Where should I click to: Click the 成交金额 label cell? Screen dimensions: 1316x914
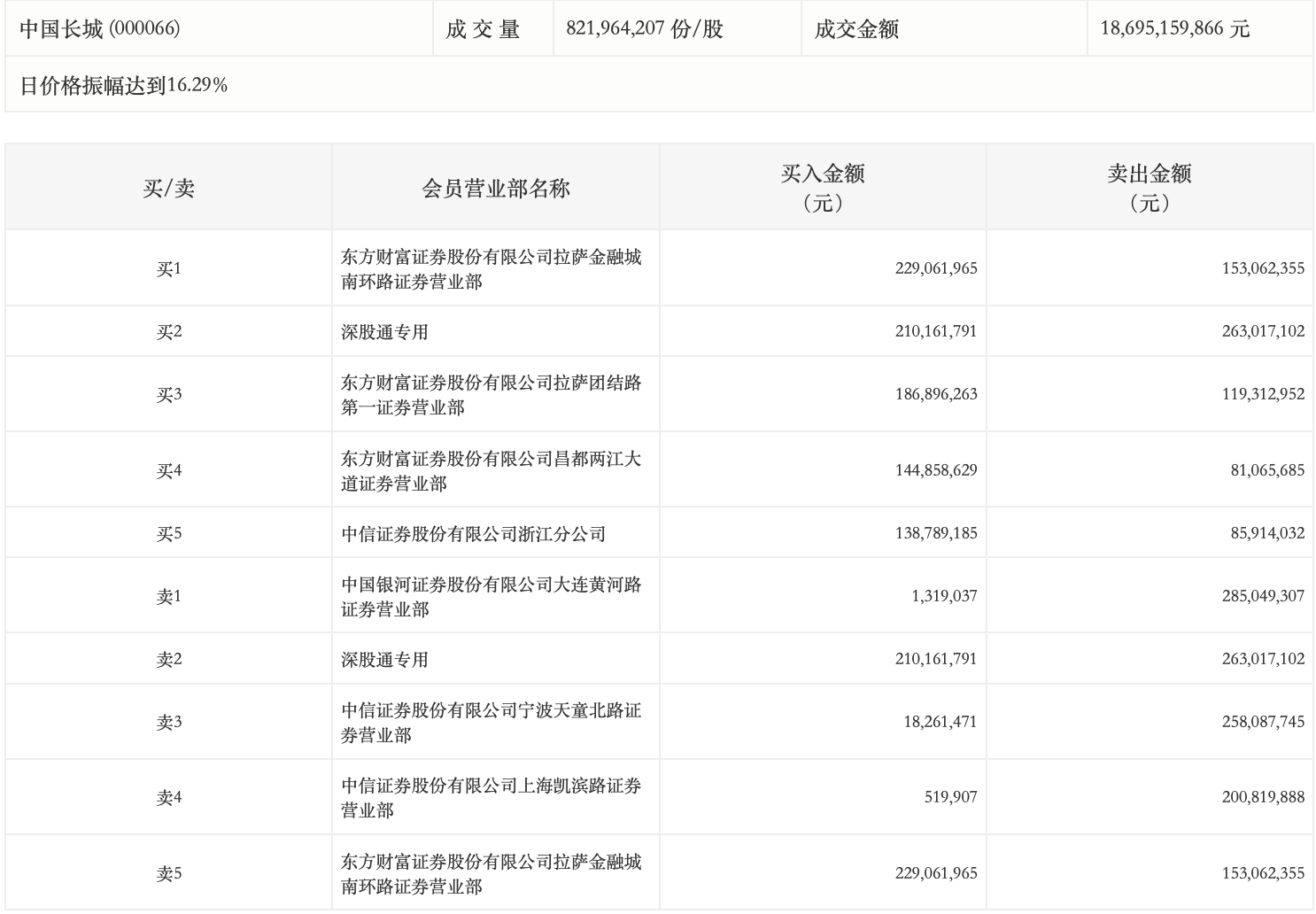click(856, 29)
